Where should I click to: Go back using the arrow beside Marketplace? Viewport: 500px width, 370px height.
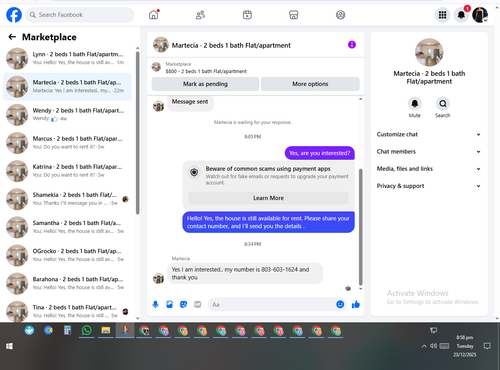(x=12, y=37)
